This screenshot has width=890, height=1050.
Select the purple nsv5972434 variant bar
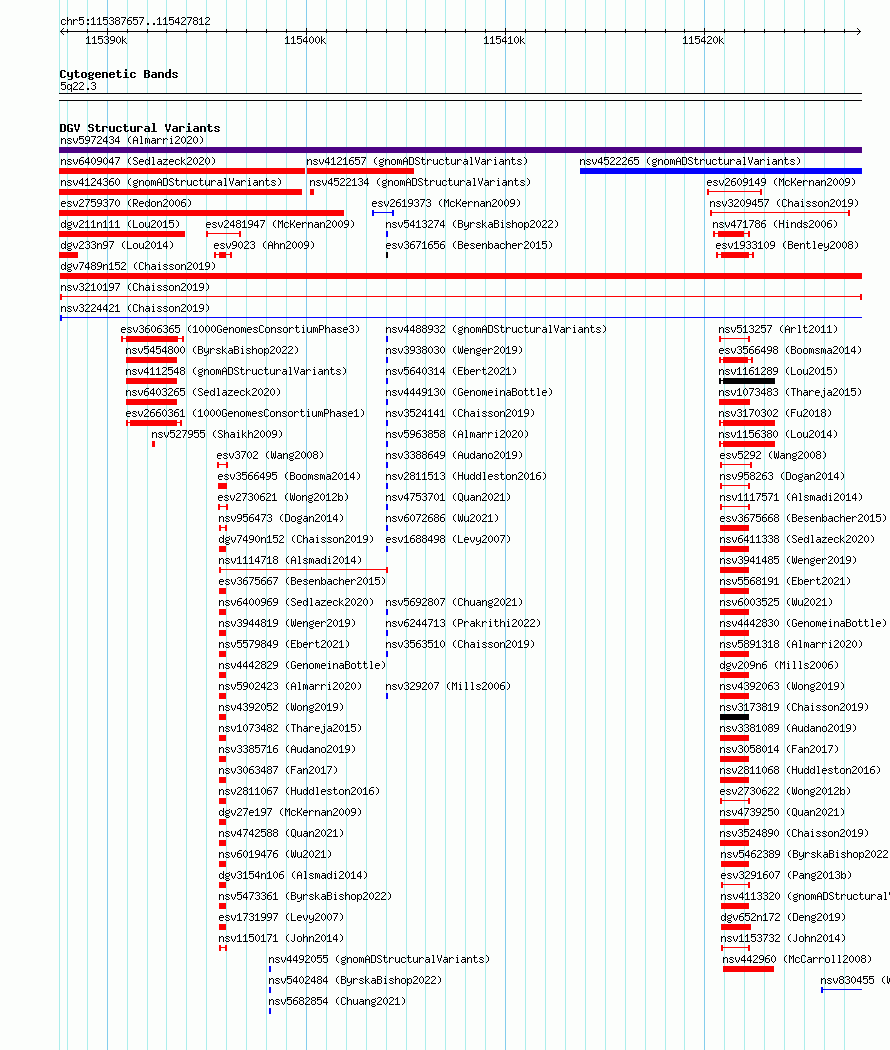[x=460, y=150]
